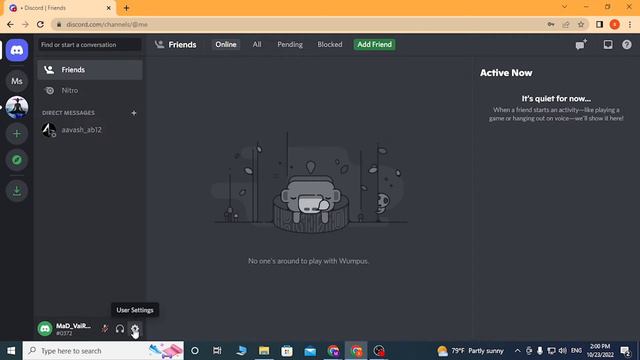Open the Ms server icon
Image resolution: width=640 pixels, height=360 pixels.
pyautogui.click(x=17, y=81)
